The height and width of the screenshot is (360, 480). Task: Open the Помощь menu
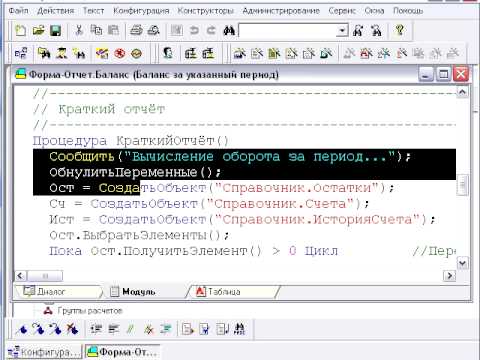pyautogui.click(x=408, y=11)
